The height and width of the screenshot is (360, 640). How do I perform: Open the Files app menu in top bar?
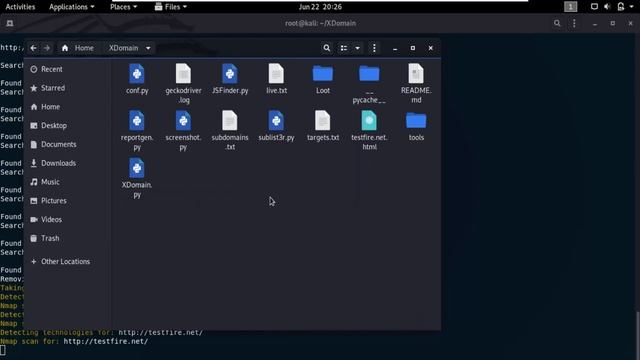[171, 7]
